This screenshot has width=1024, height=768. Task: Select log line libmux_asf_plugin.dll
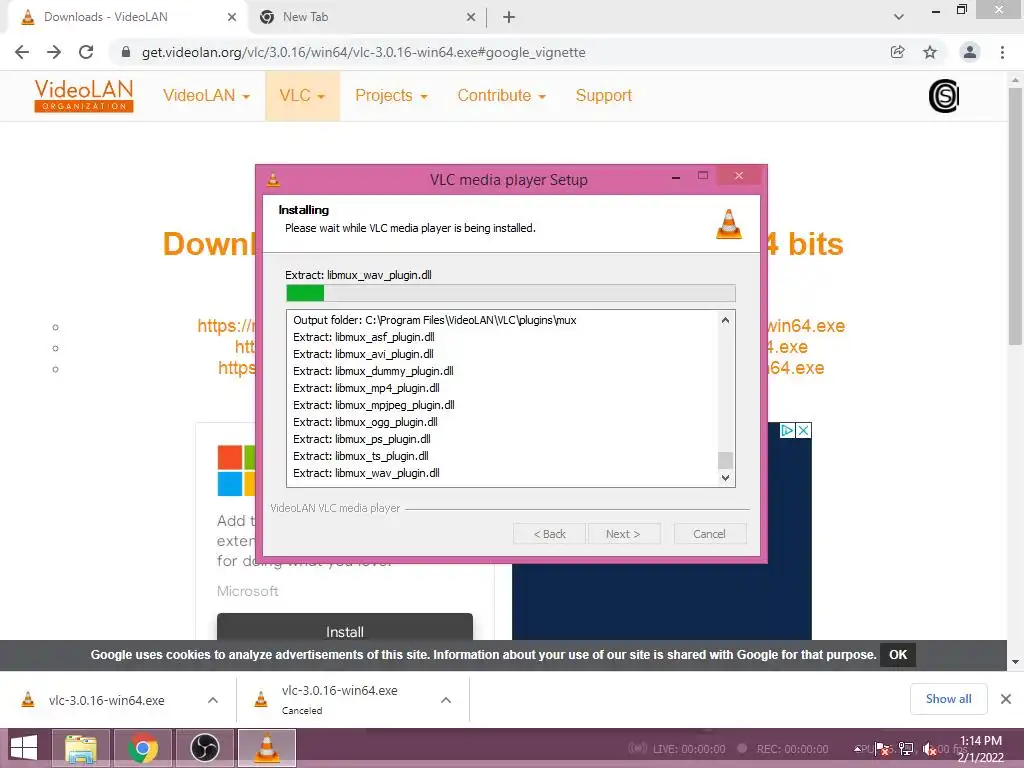pos(364,337)
